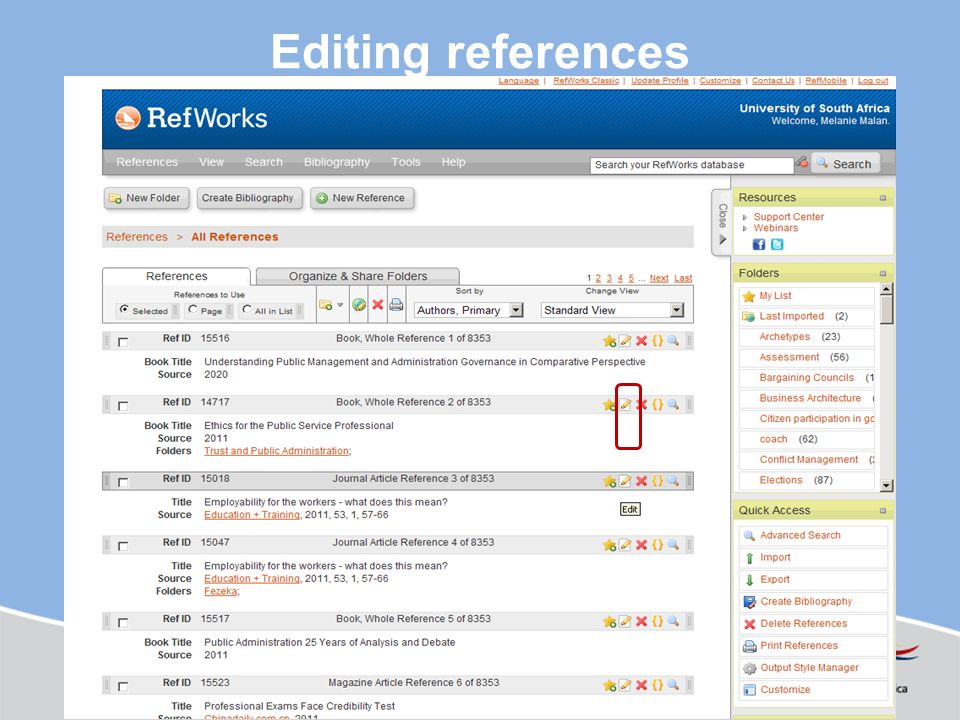Screen dimensions: 960x720
Task: Go to the Next results page link
Action: [x=659, y=278]
